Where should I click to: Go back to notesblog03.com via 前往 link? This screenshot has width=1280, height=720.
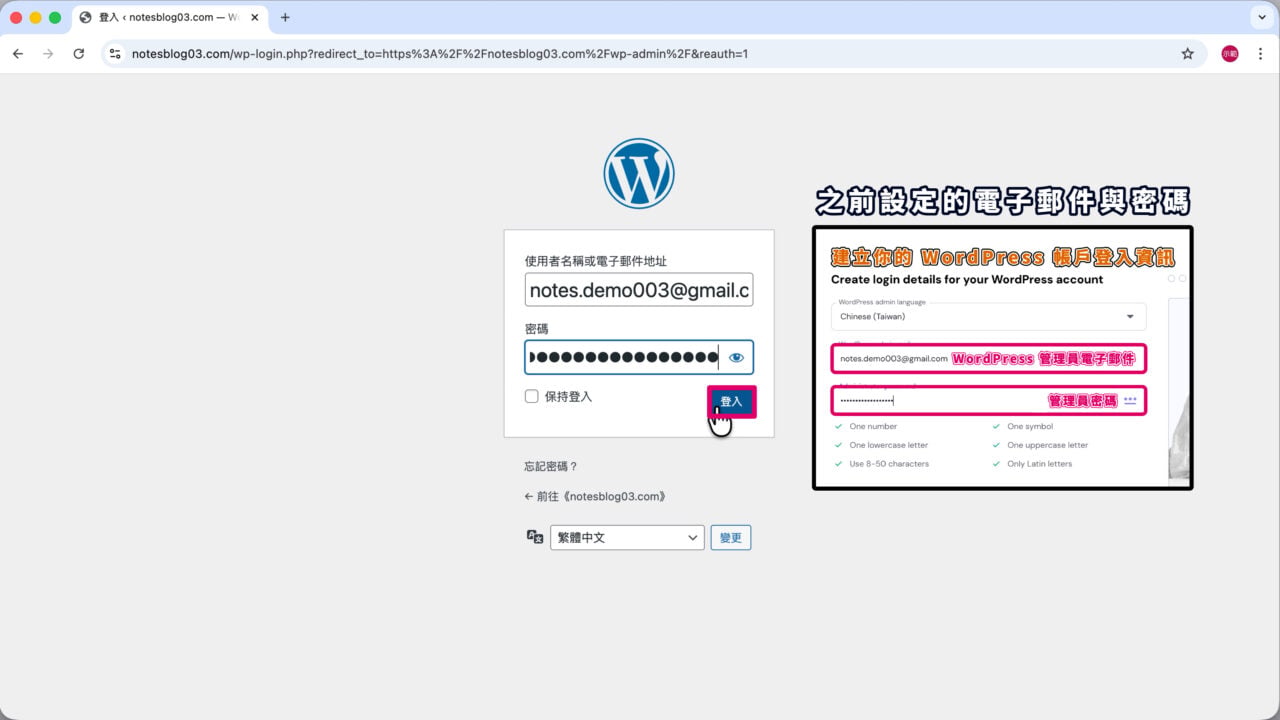pyautogui.click(x=595, y=496)
